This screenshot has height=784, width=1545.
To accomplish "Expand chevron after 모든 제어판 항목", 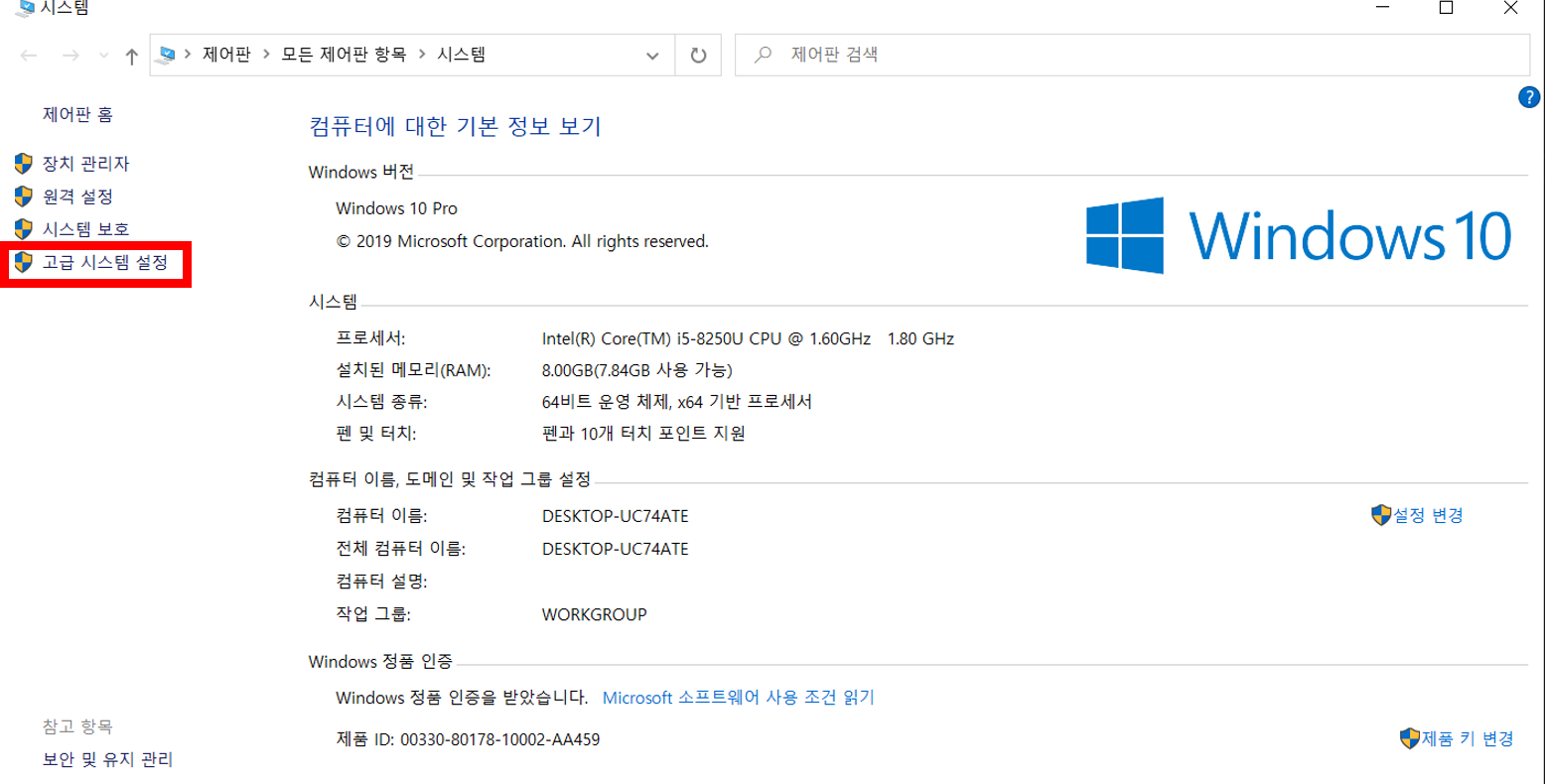I will 422,55.
